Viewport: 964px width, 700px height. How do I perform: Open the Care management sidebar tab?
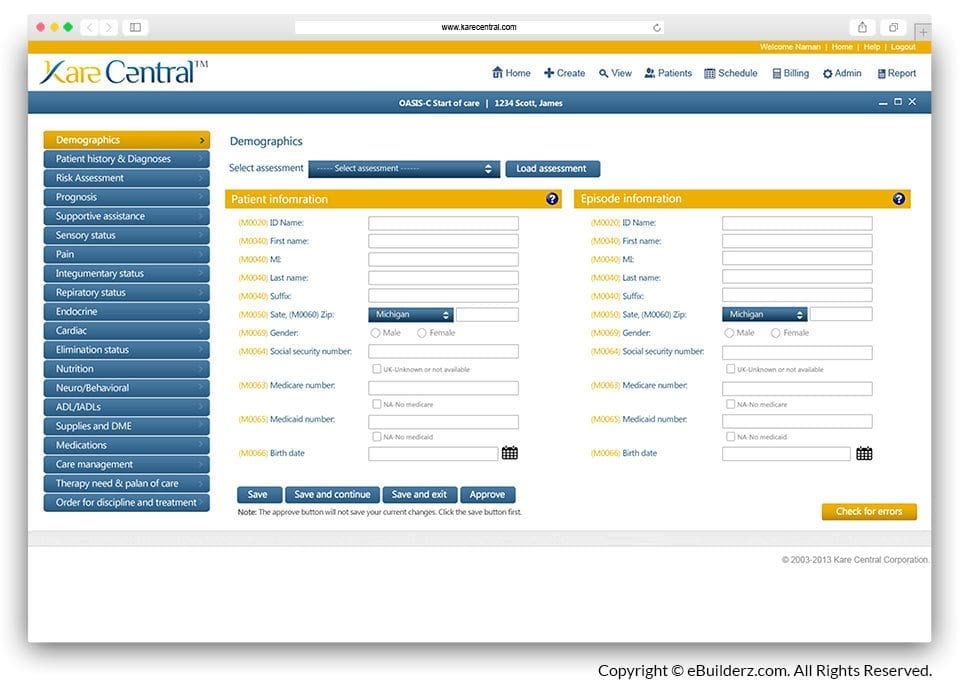pyautogui.click(x=127, y=464)
